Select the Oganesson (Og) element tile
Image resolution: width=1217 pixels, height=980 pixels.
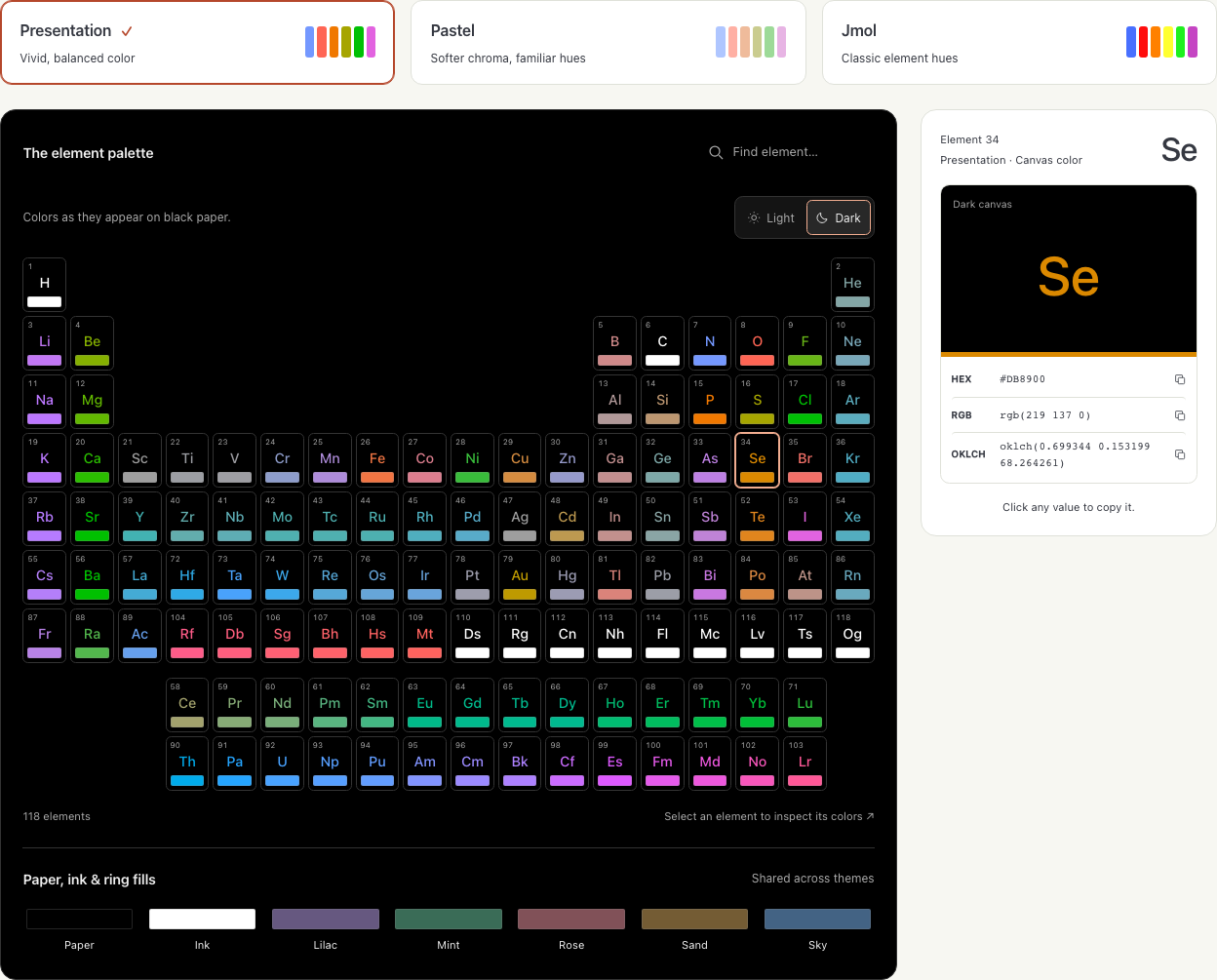(x=852, y=636)
